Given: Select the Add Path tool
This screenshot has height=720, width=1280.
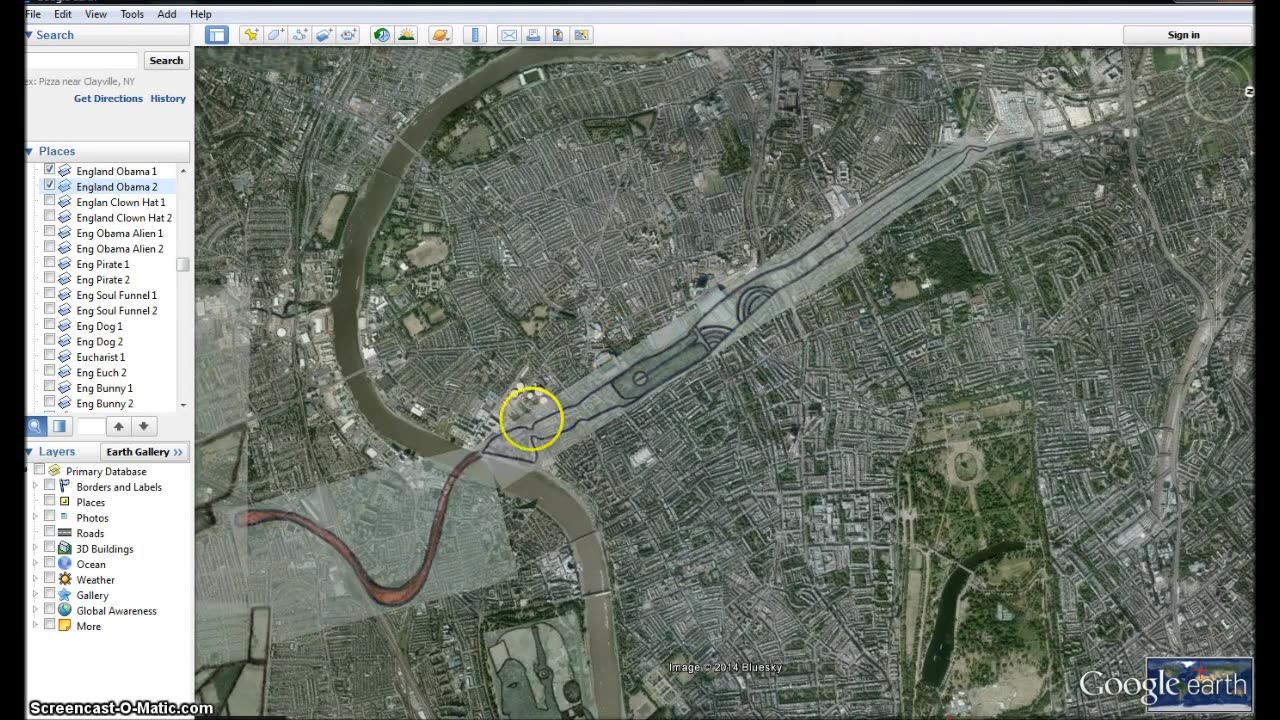Looking at the screenshot, I should click(300, 35).
